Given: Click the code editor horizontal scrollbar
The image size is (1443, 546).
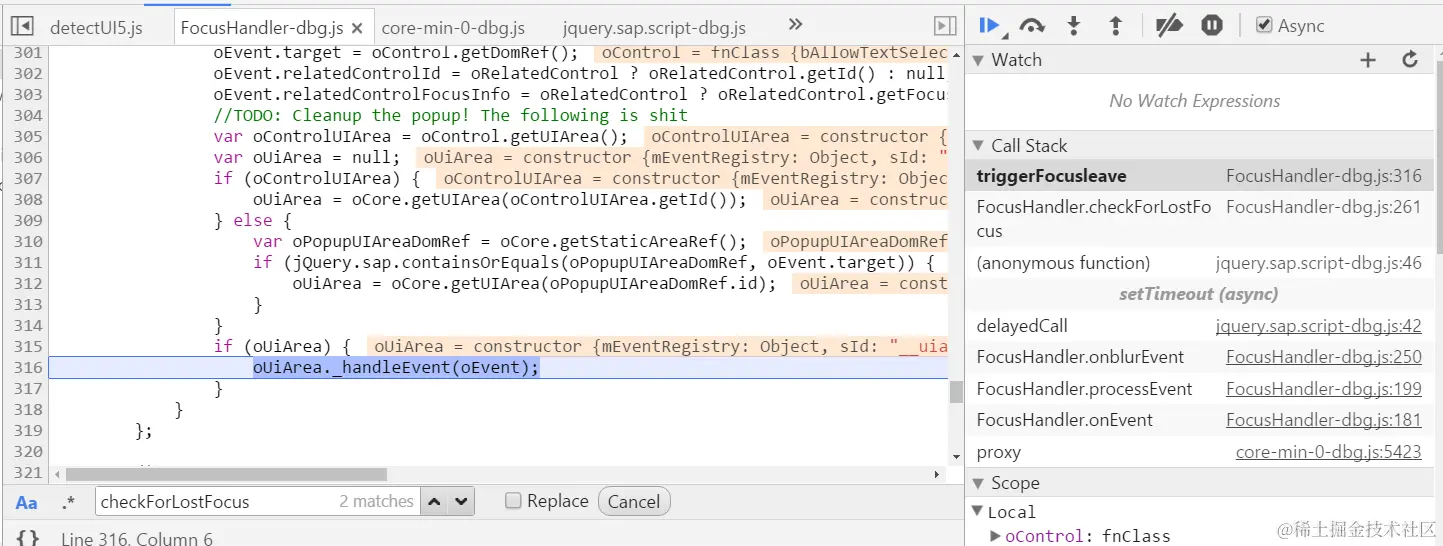Looking at the screenshot, I should [226, 475].
